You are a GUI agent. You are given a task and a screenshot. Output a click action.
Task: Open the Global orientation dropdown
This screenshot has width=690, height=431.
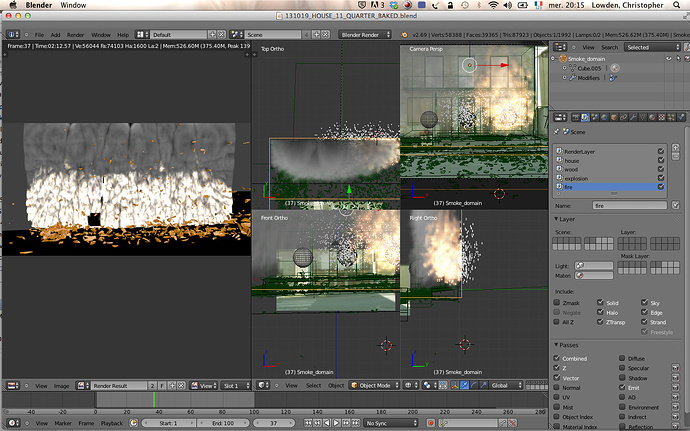(x=506, y=386)
